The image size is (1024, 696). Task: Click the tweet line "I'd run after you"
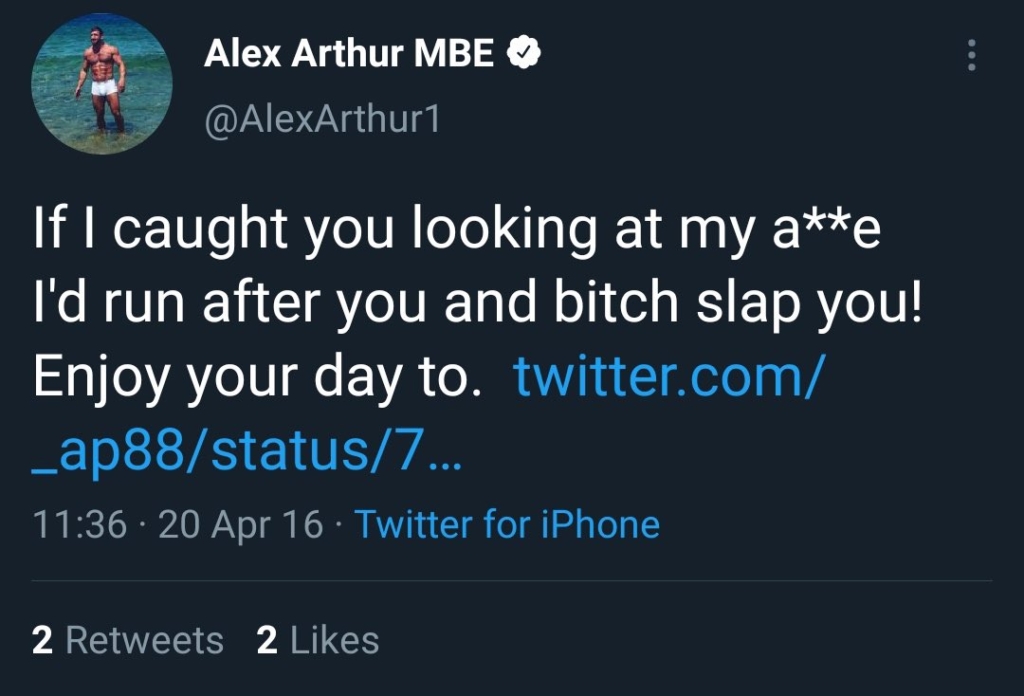point(477,303)
